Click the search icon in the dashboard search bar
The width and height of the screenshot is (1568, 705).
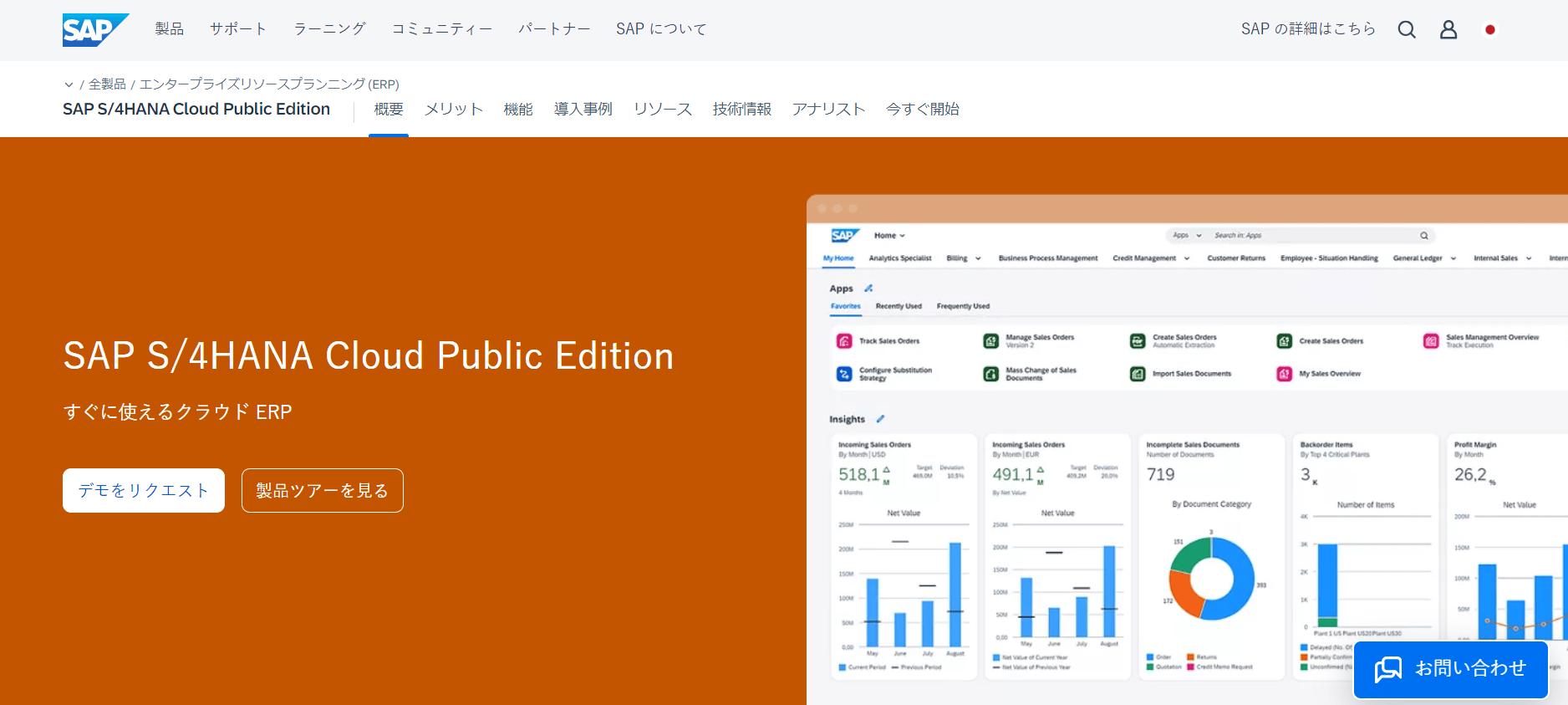[x=1424, y=236]
